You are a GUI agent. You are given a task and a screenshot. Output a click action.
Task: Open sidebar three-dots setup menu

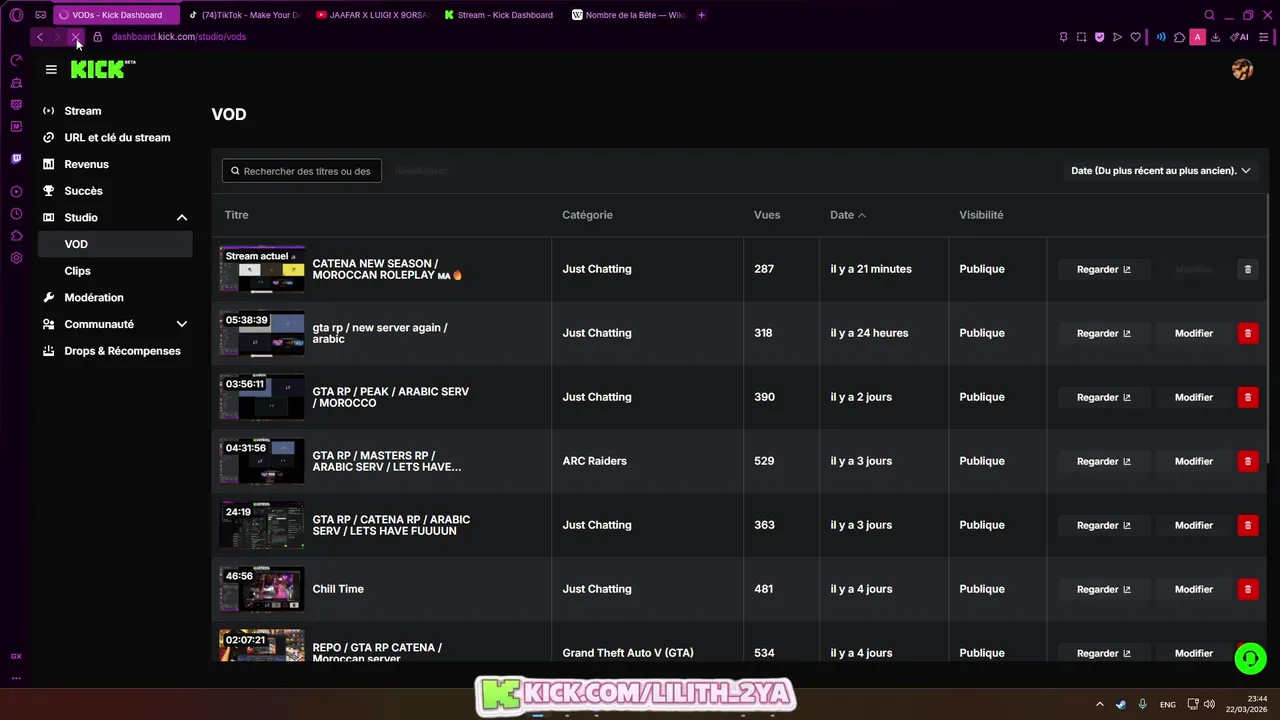(x=16, y=678)
